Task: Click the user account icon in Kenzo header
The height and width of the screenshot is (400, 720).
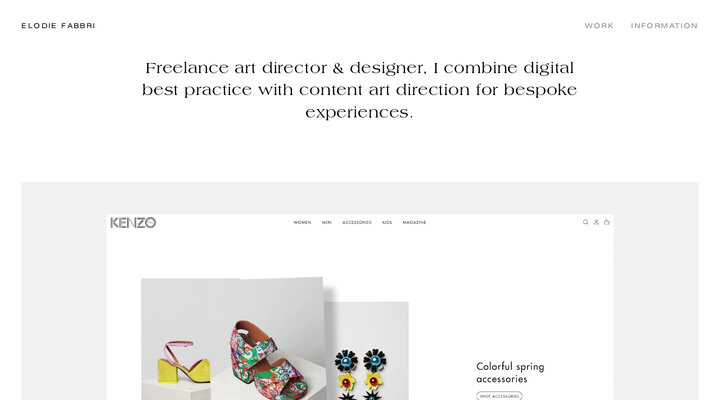Action: pyautogui.click(x=596, y=222)
